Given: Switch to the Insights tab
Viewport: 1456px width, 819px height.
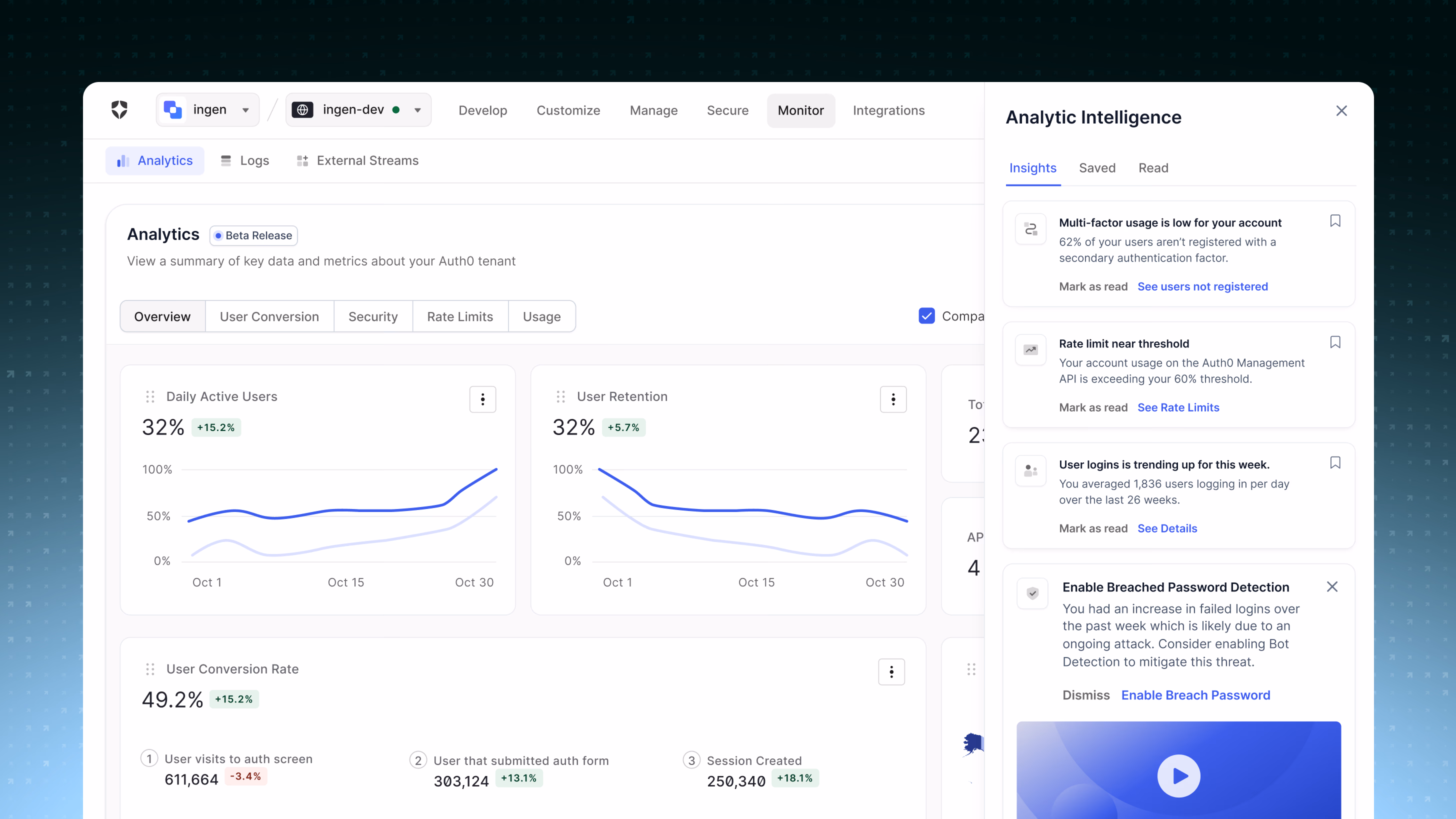Looking at the screenshot, I should click(1032, 168).
